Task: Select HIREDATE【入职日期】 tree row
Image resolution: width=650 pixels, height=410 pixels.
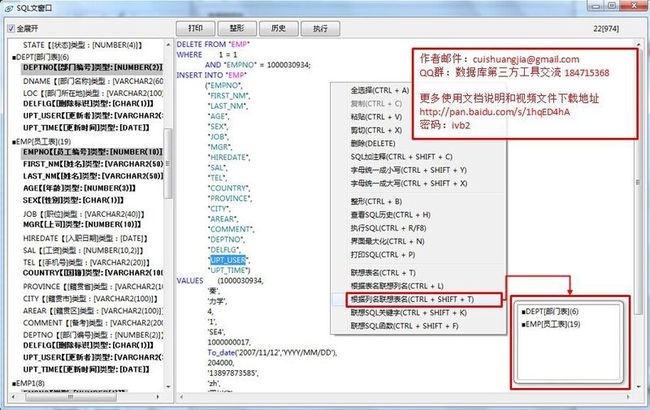Action: 85,238
